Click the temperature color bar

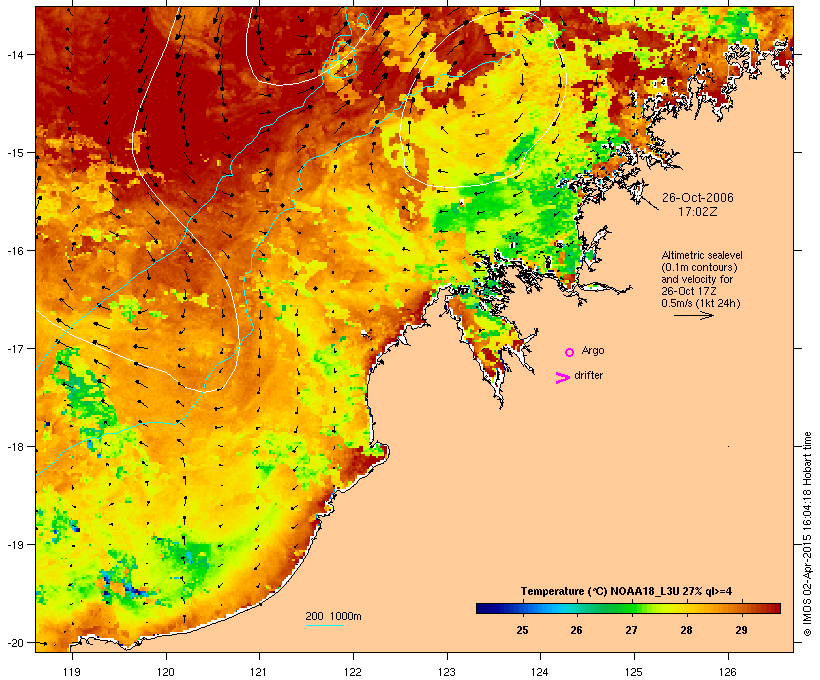click(628, 608)
